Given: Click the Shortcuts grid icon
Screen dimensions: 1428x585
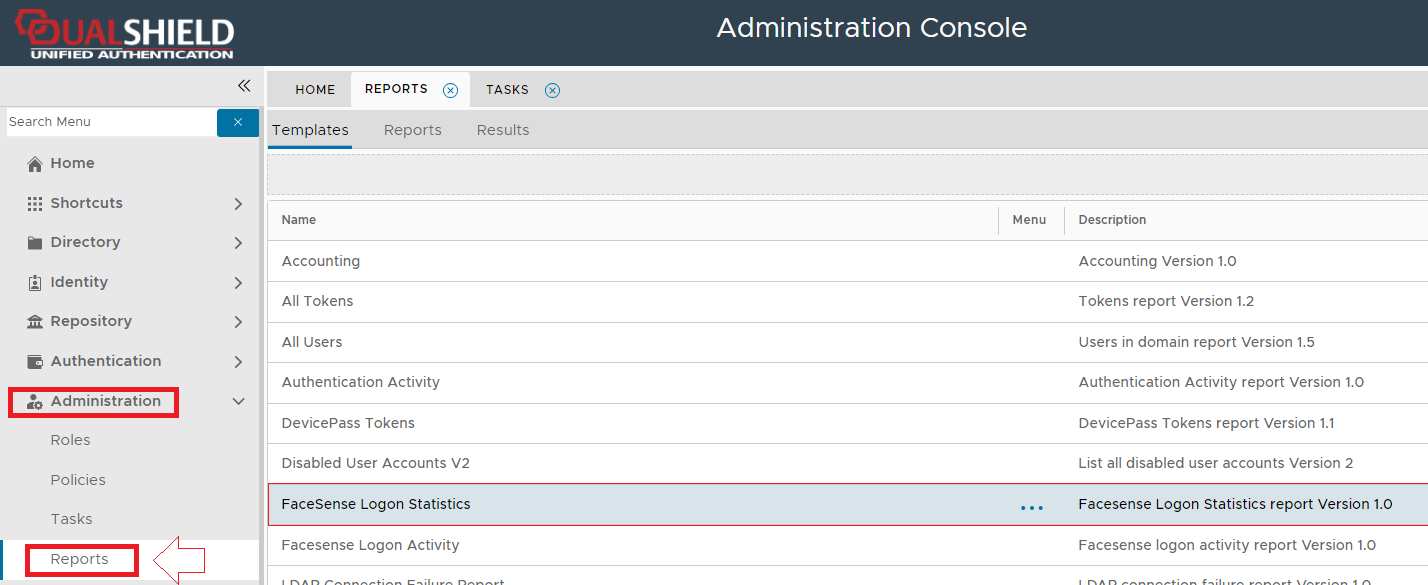Looking at the screenshot, I should (x=35, y=203).
